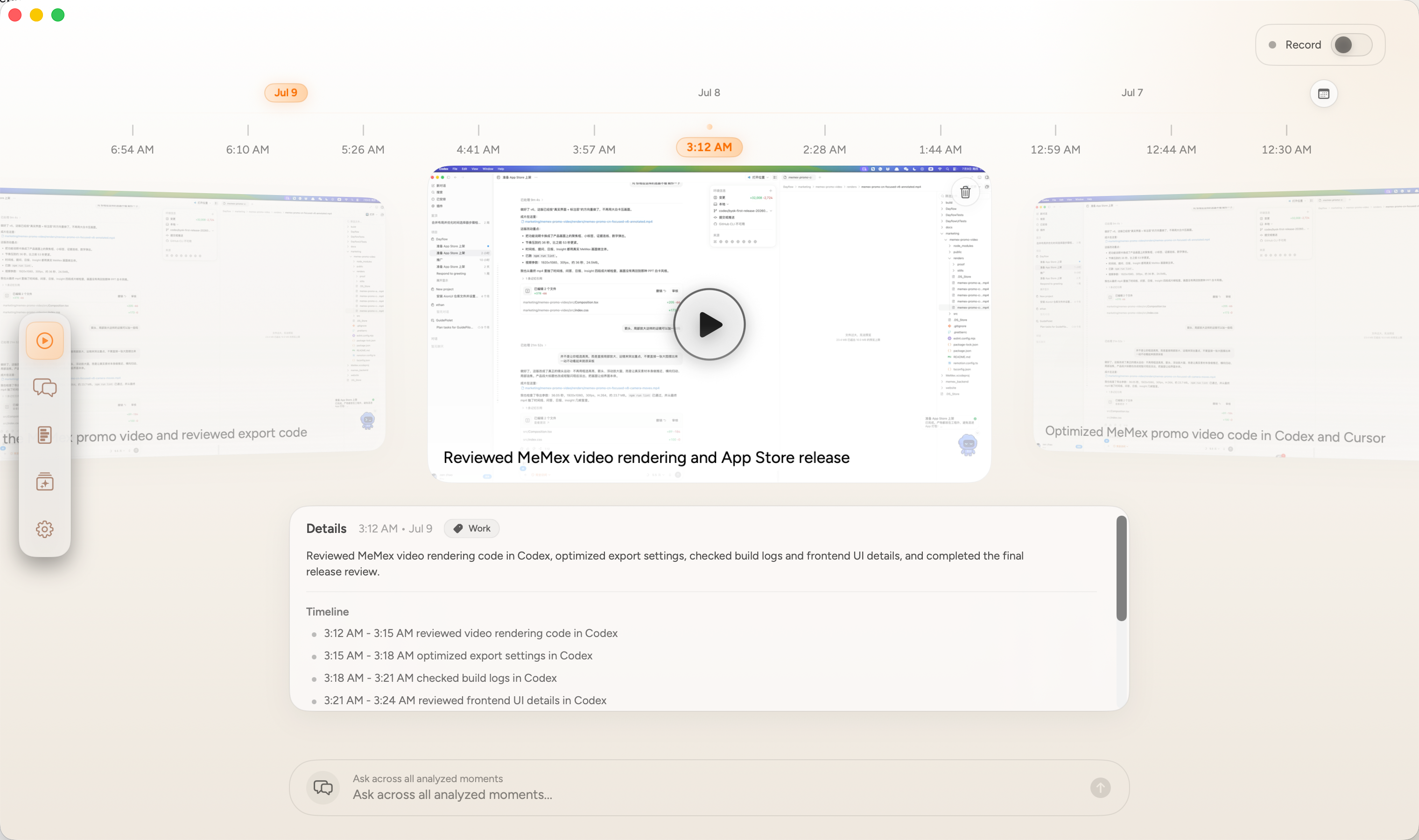This screenshot has width=1419, height=840.
Task: Jump to Jul 9 date
Action: 286,93
